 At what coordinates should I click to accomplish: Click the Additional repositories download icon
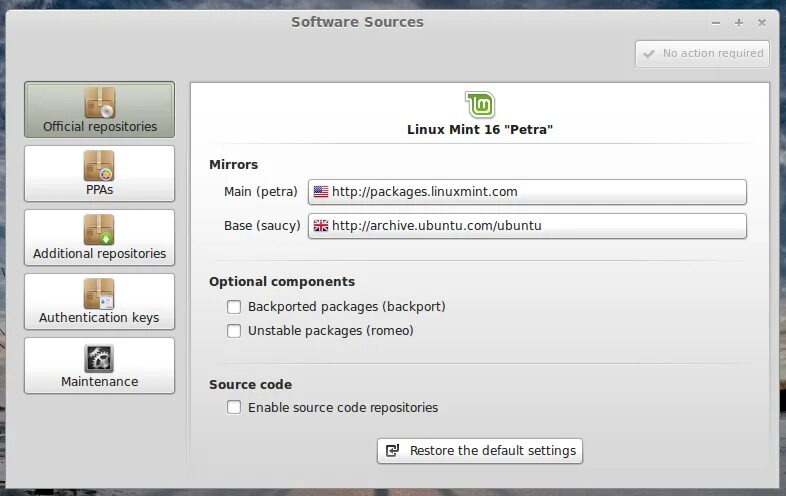(99, 230)
